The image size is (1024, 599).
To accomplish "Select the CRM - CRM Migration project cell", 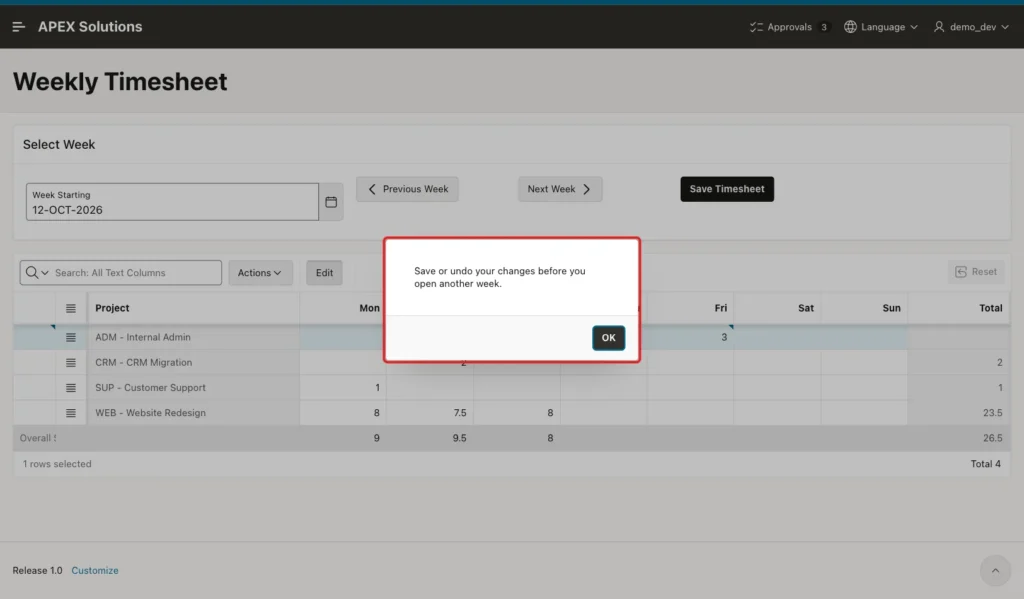I will click(193, 363).
